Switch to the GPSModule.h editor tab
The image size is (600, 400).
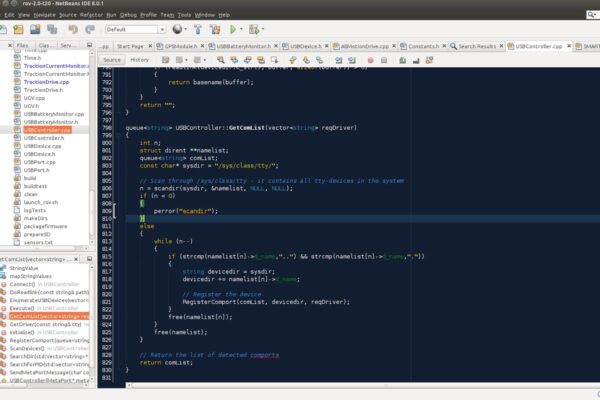point(181,46)
